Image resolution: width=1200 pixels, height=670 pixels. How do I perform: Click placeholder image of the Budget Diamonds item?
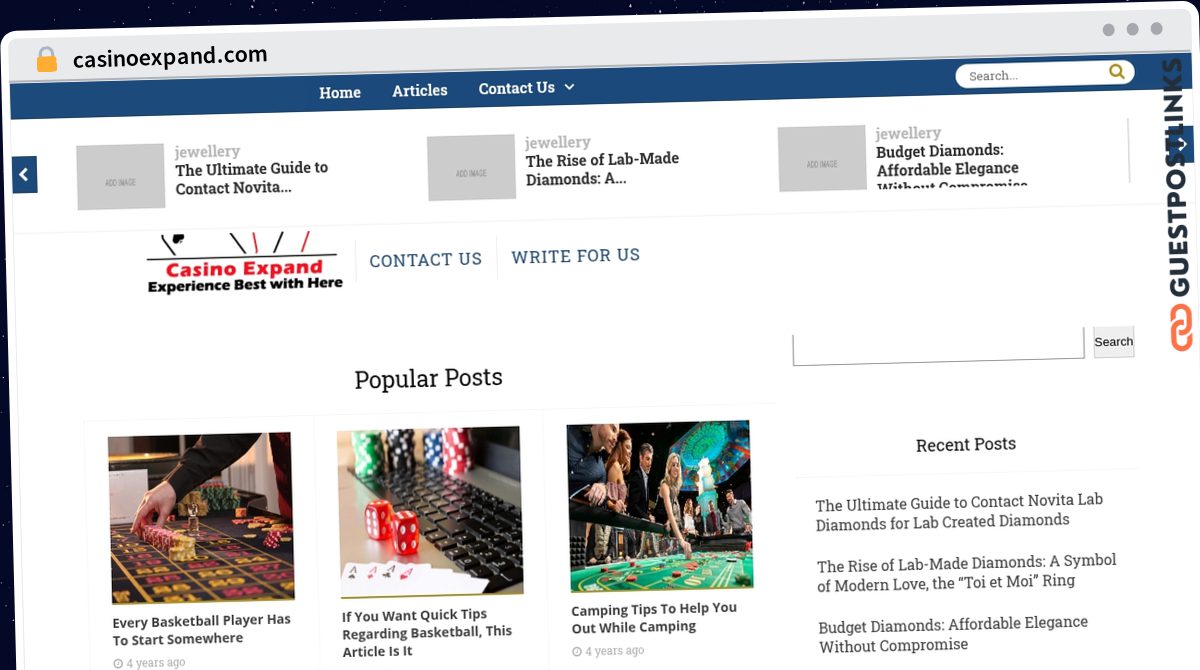pos(822,158)
